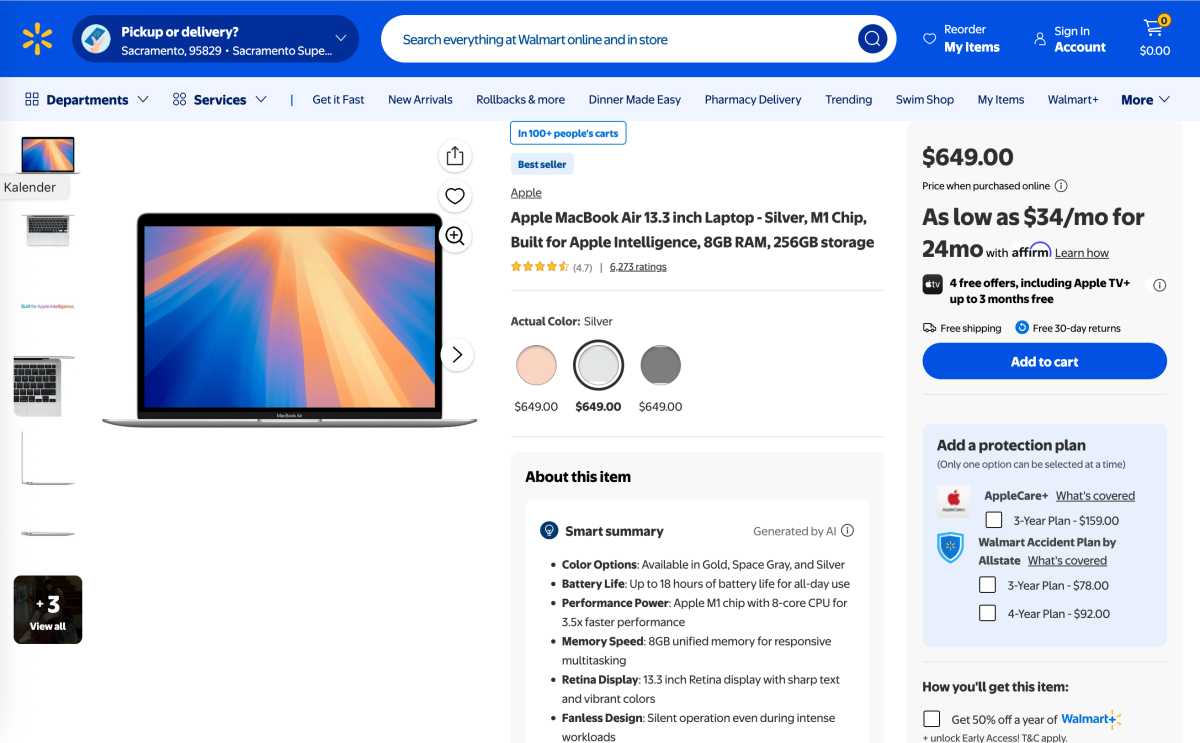Show next product image arrow
Viewport: 1200px width, 743px height.
tap(457, 354)
